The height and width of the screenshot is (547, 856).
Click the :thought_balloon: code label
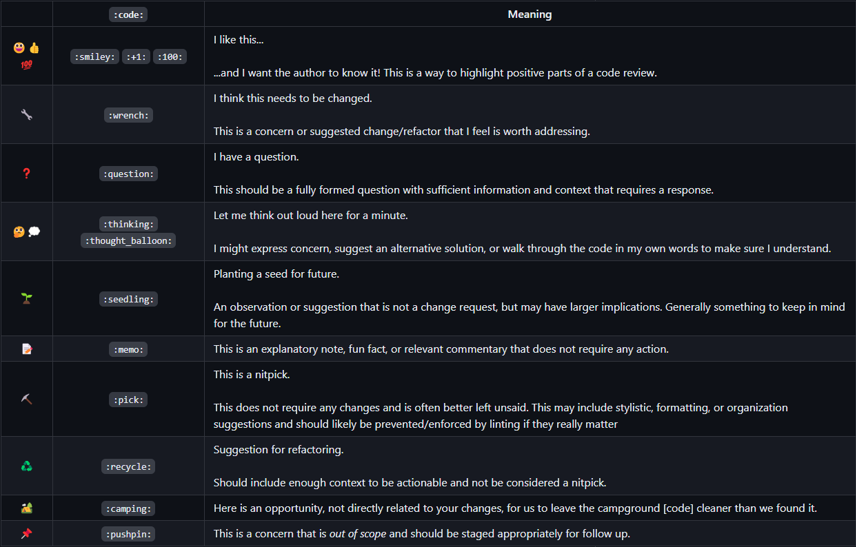(128, 241)
